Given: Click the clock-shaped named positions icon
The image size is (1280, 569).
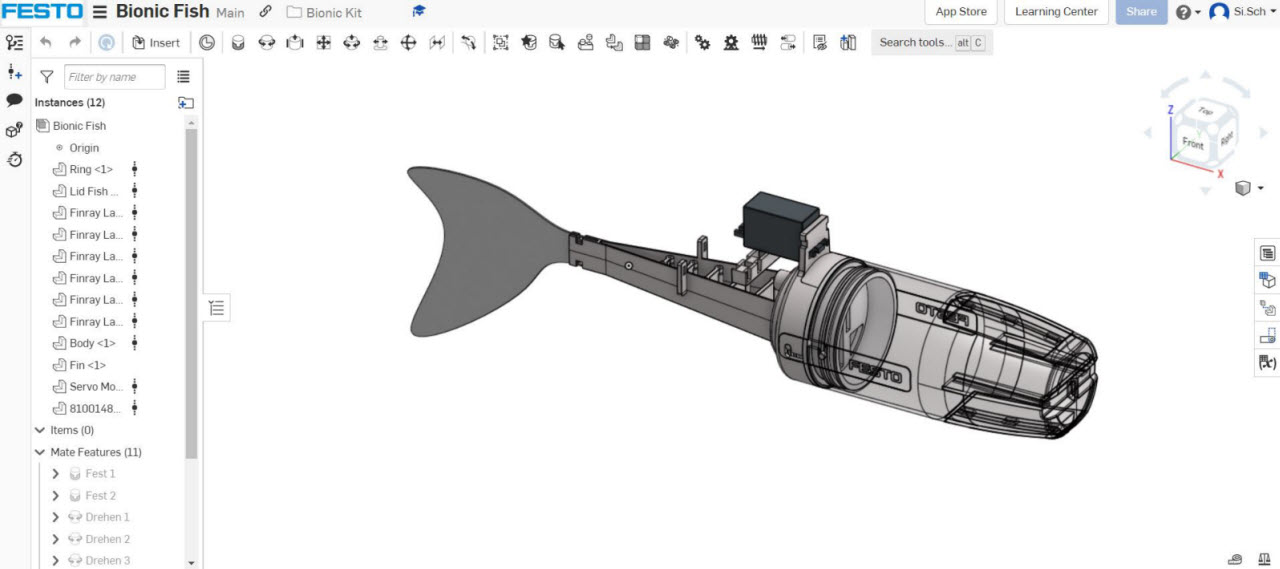Looking at the screenshot, I should click(206, 43).
